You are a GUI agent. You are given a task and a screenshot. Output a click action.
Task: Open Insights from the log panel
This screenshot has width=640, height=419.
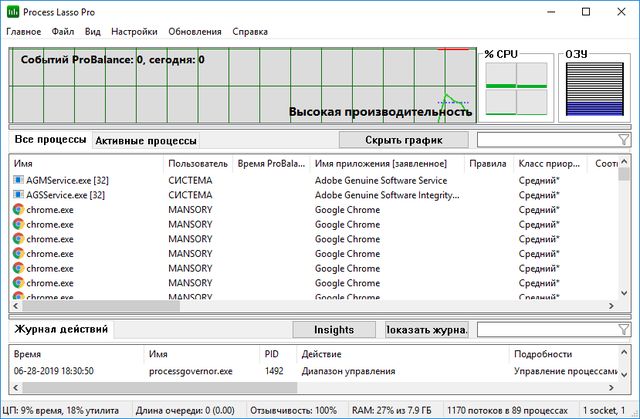[x=334, y=329]
